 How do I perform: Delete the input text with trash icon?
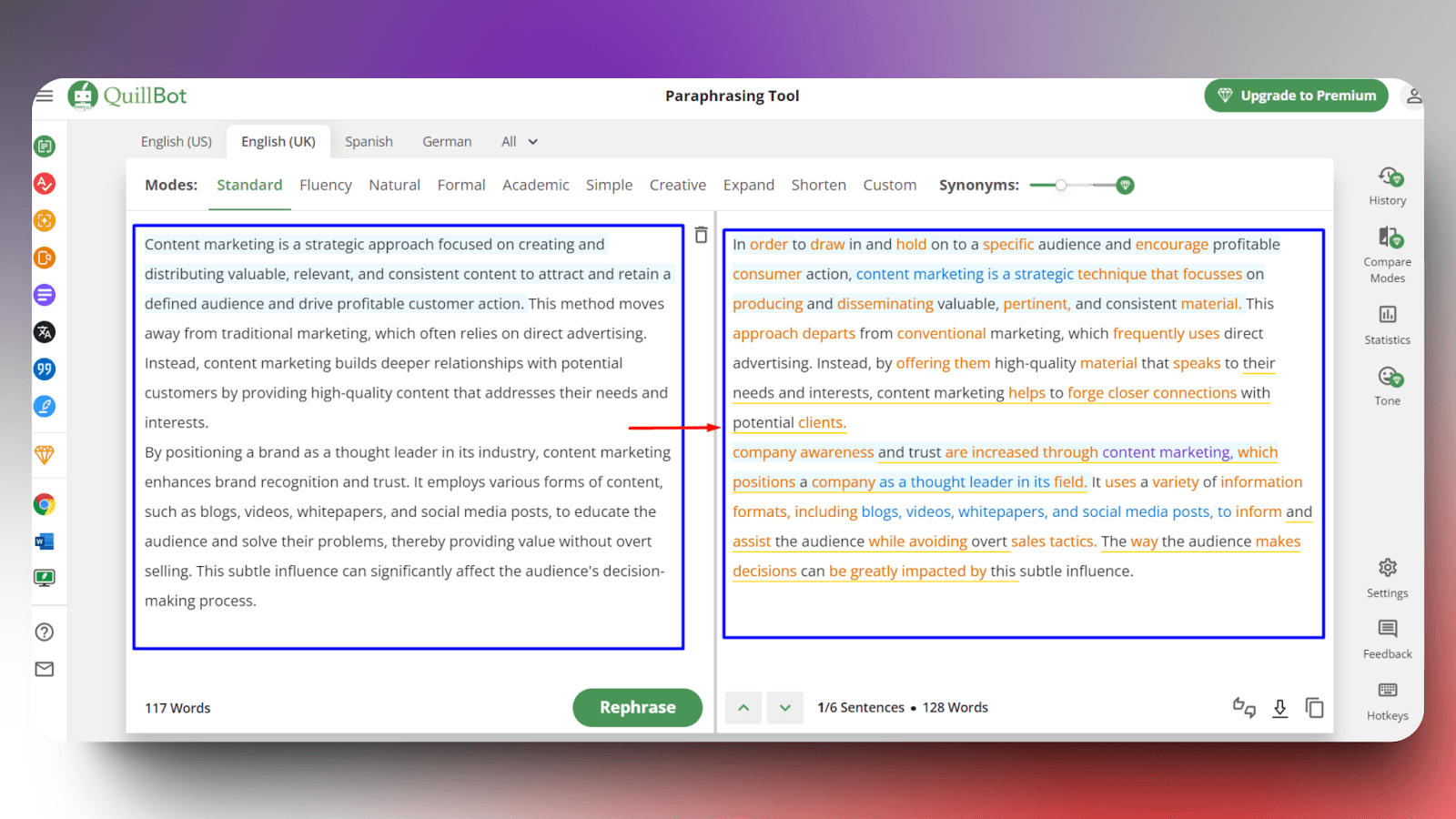[x=701, y=235]
